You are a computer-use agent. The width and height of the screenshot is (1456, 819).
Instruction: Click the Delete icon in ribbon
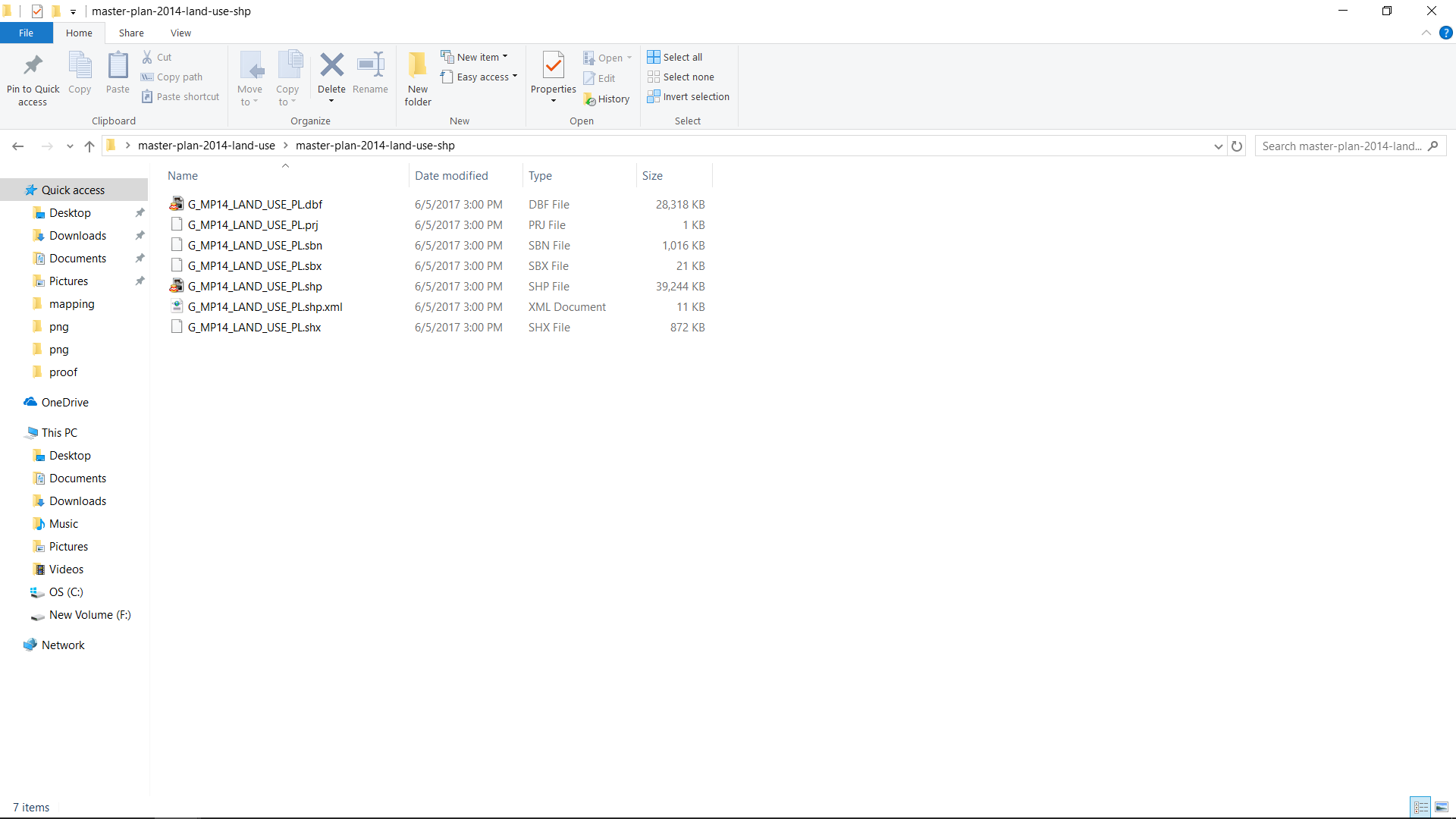(x=331, y=65)
